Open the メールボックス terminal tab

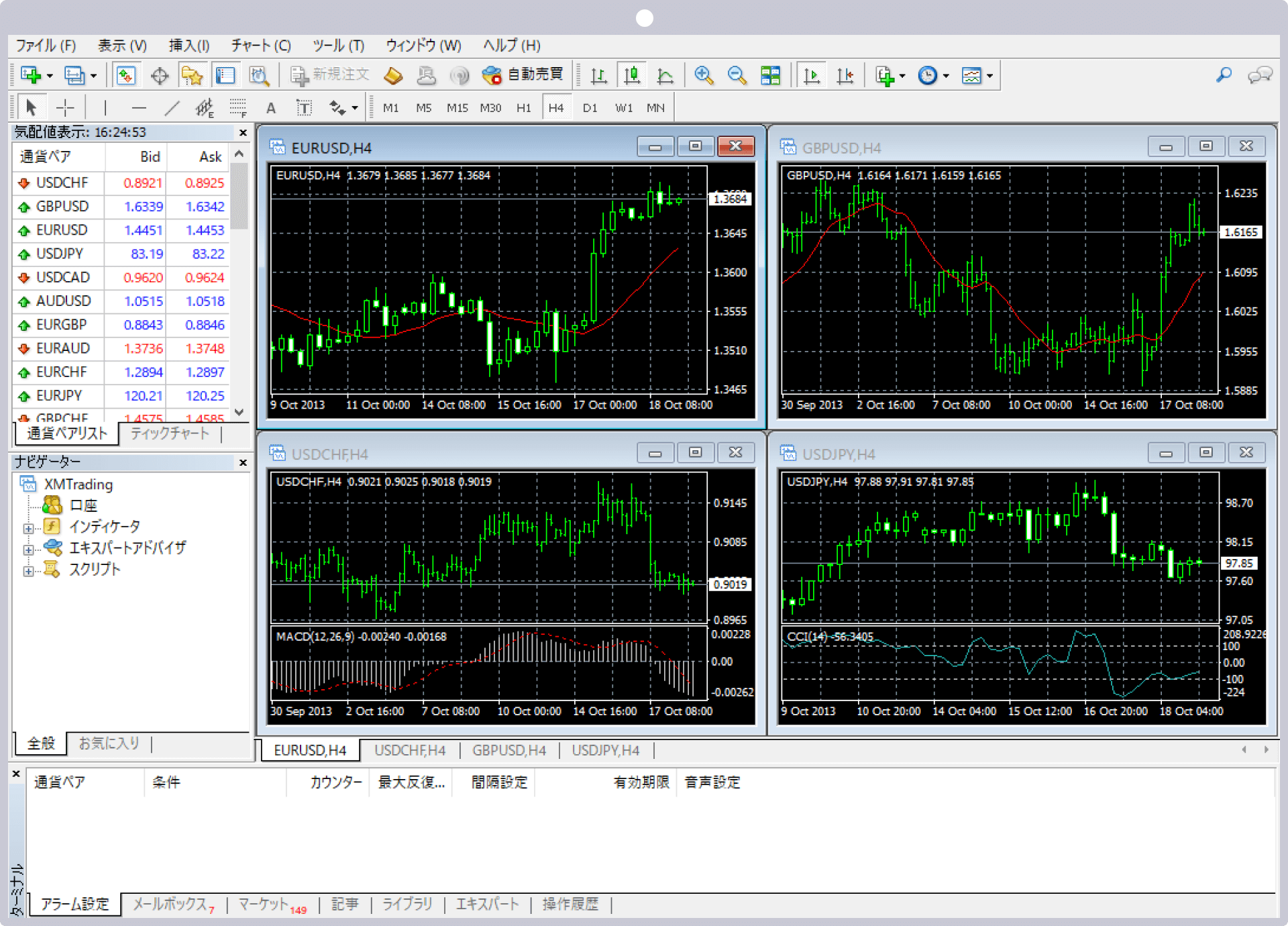173,905
